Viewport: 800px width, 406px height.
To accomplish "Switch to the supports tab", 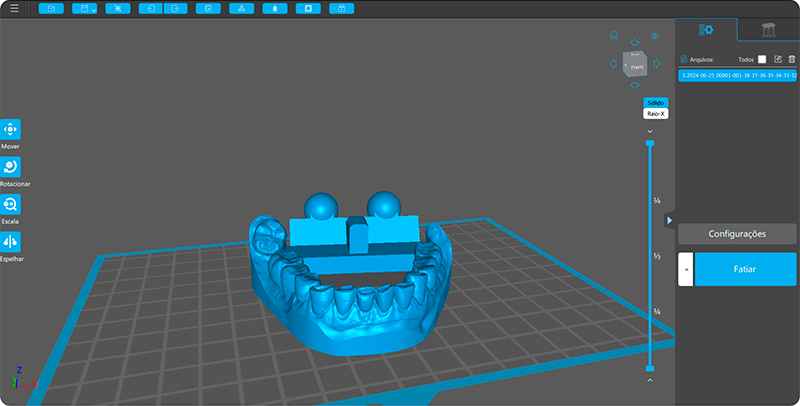I will [x=767, y=30].
